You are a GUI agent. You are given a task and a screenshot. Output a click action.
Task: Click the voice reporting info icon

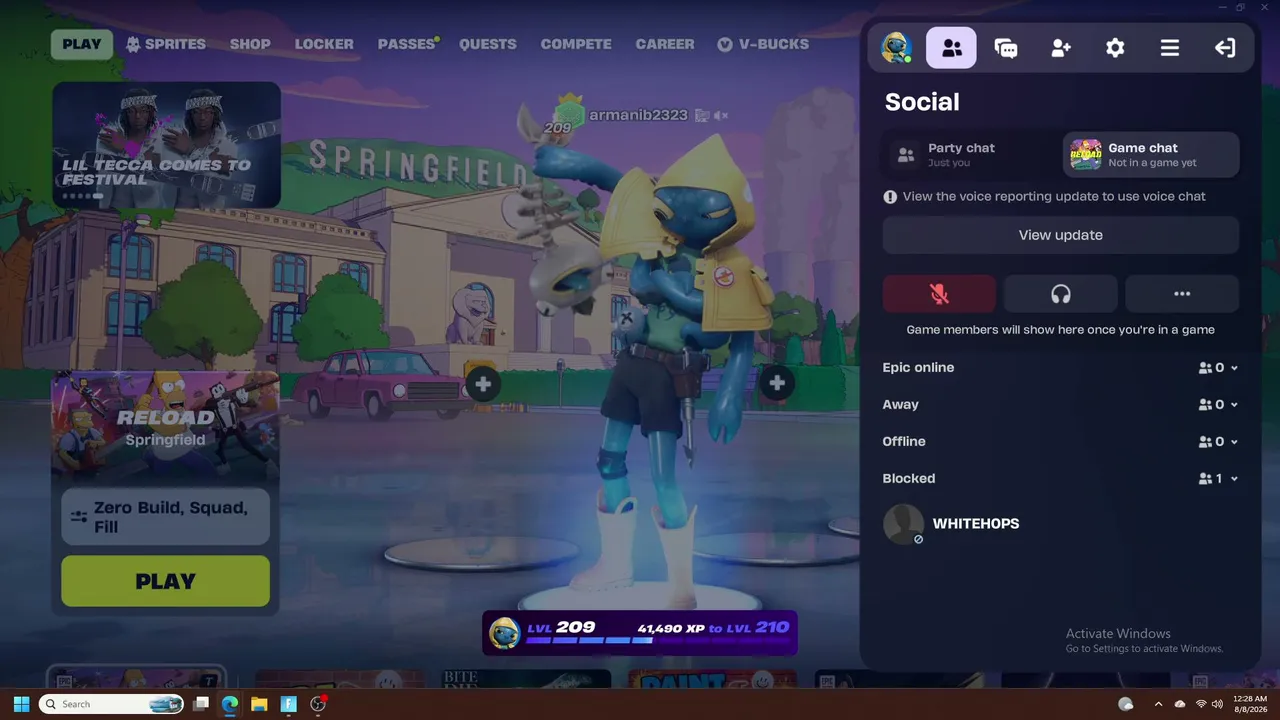click(890, 197)
